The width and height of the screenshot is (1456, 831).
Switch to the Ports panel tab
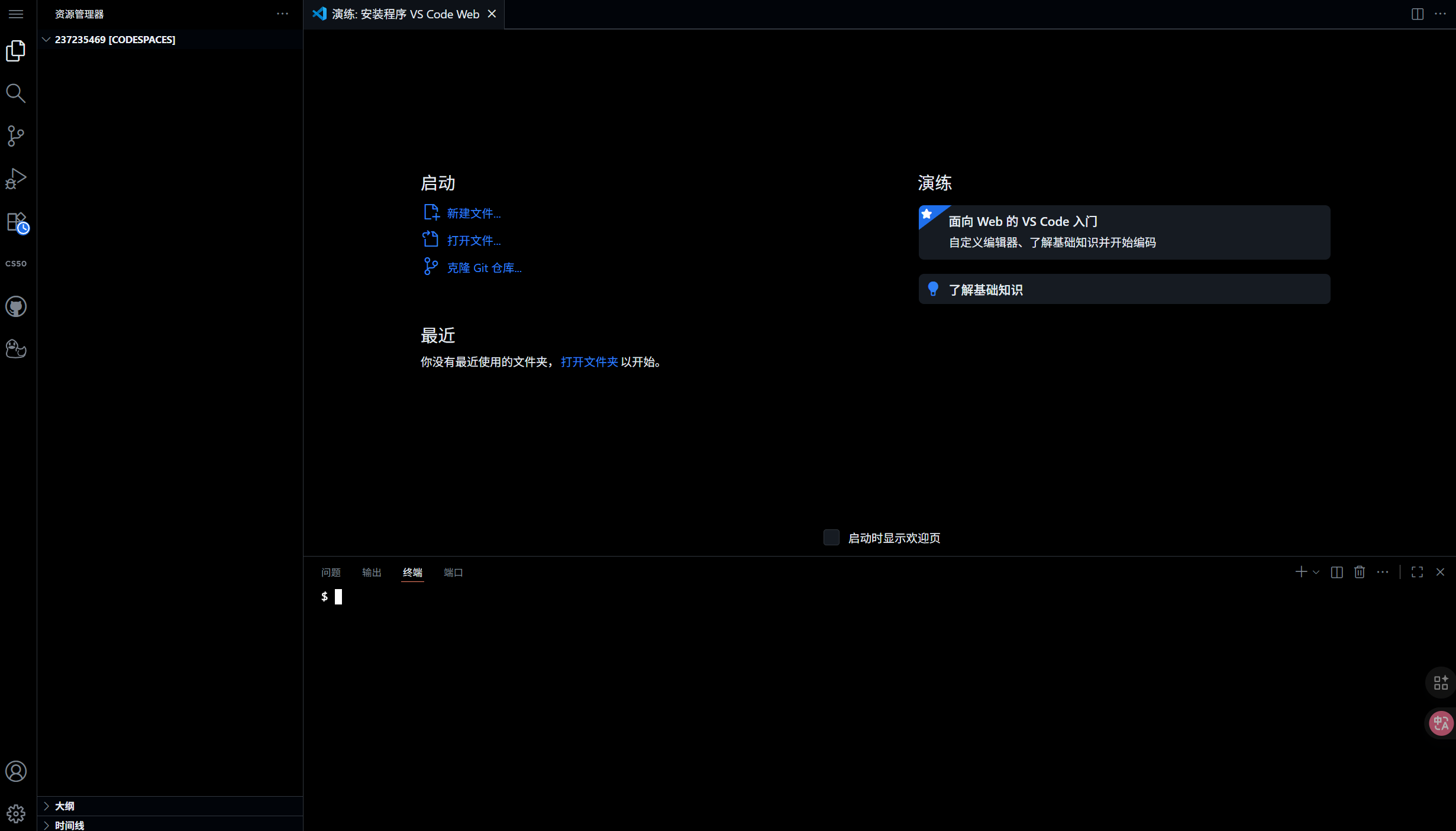coord(453,572)
